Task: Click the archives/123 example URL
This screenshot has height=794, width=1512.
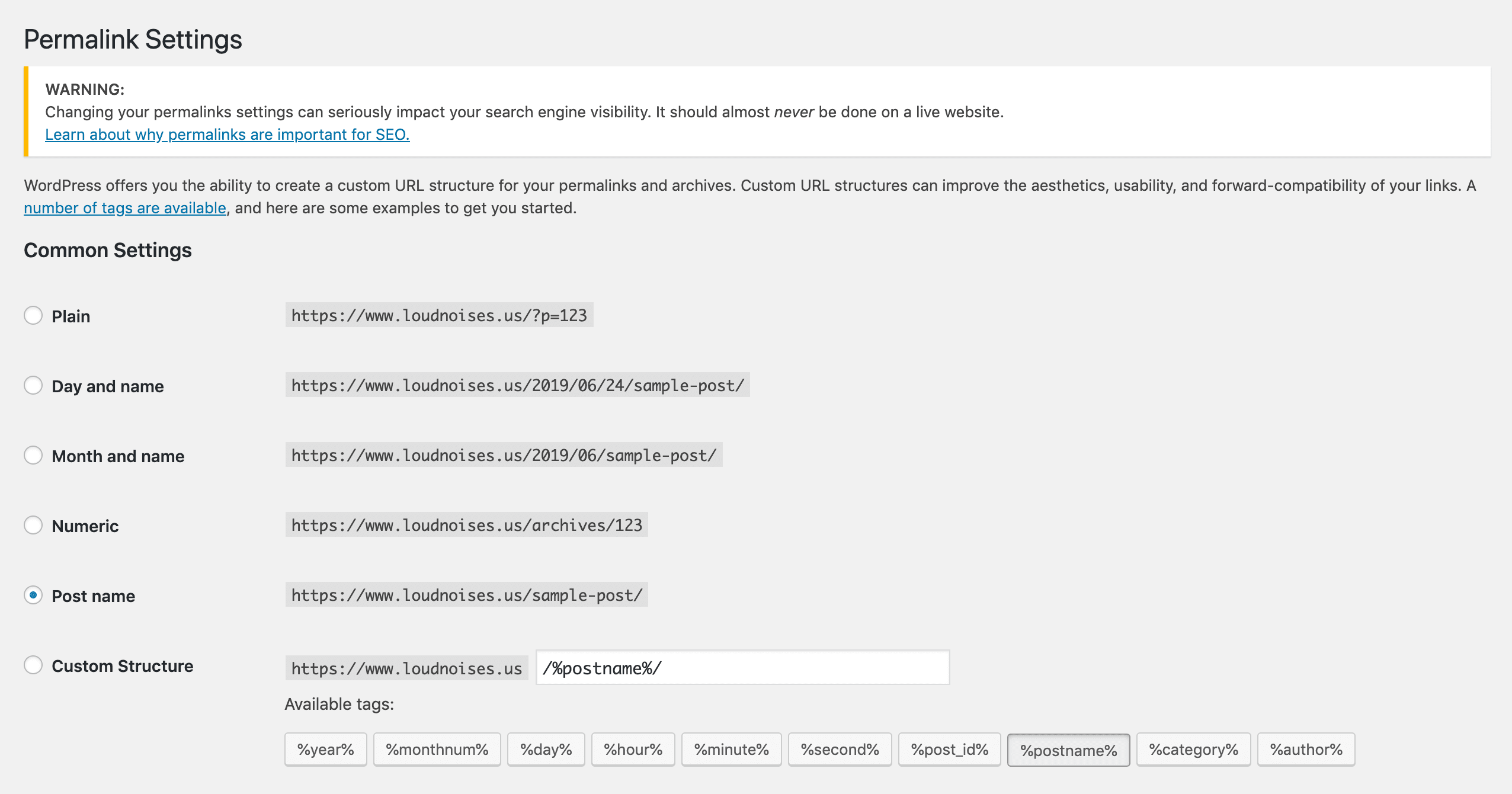Action: (x=467, y=525)
